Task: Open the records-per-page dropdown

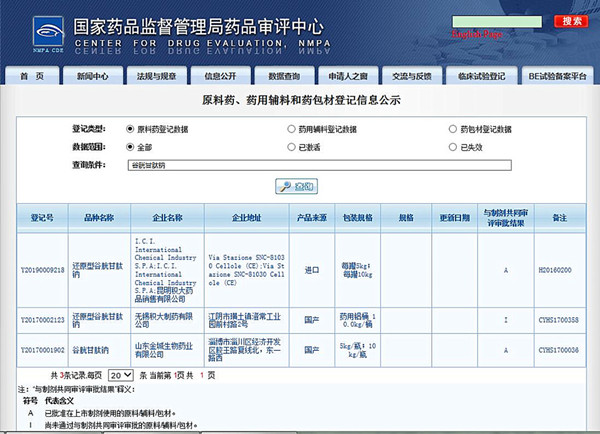Action: 96,374
